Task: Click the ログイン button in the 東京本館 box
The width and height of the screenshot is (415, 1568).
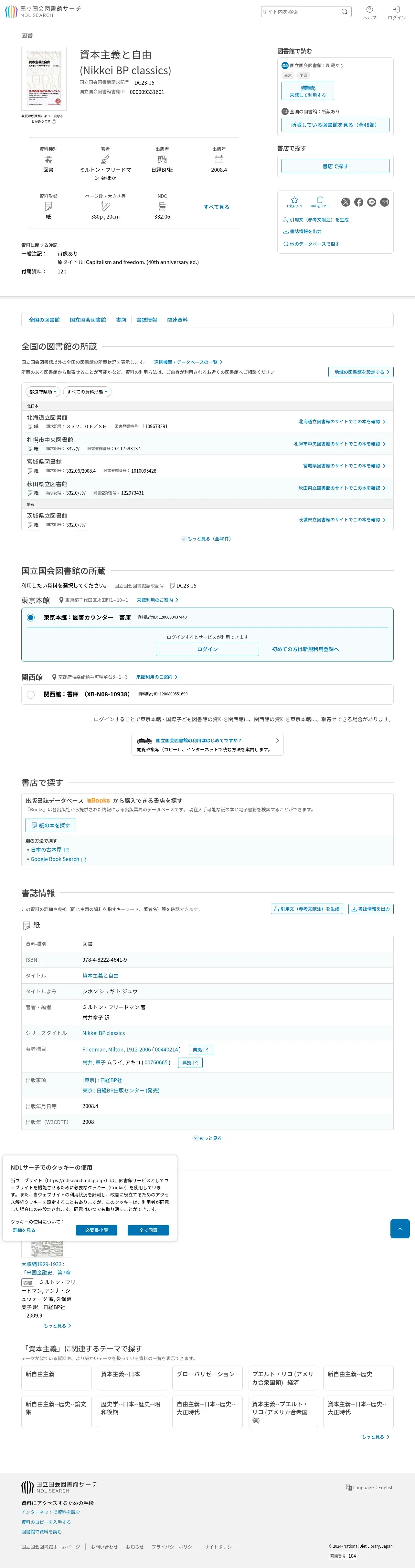Action: (207, 649)
